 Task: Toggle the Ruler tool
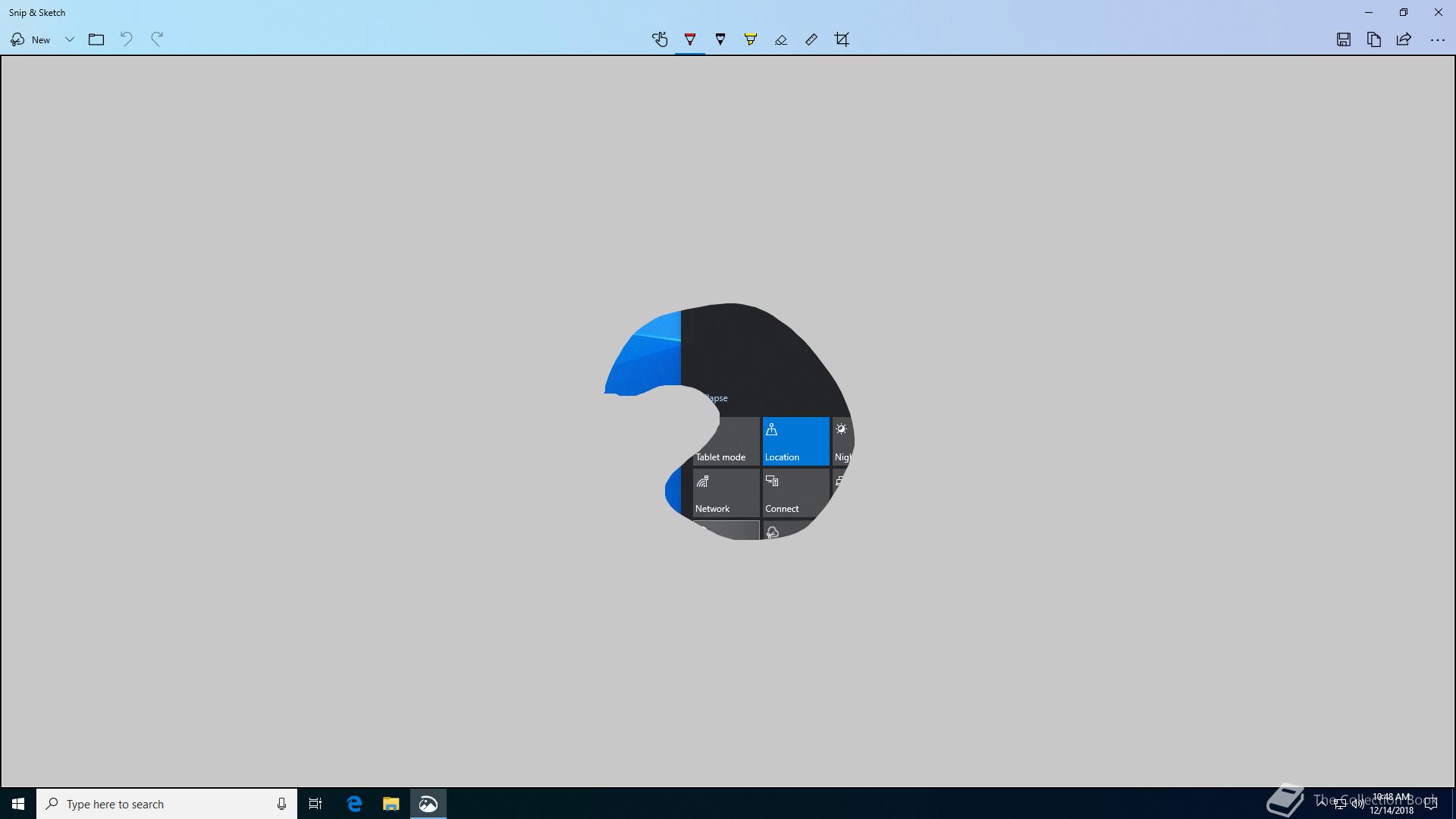[x=811, y=39]
